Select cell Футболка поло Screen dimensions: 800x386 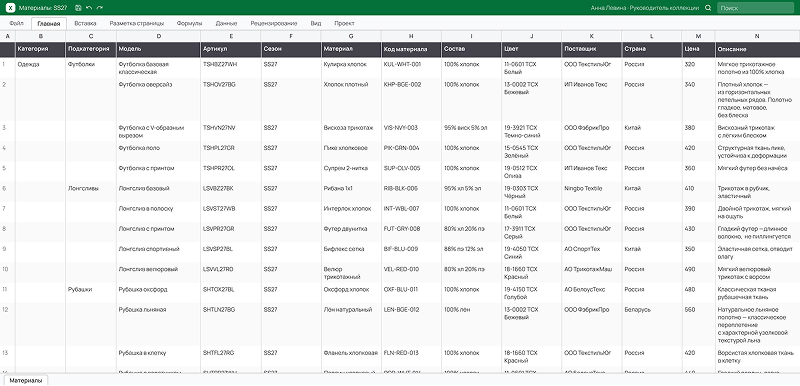point(159,151)
